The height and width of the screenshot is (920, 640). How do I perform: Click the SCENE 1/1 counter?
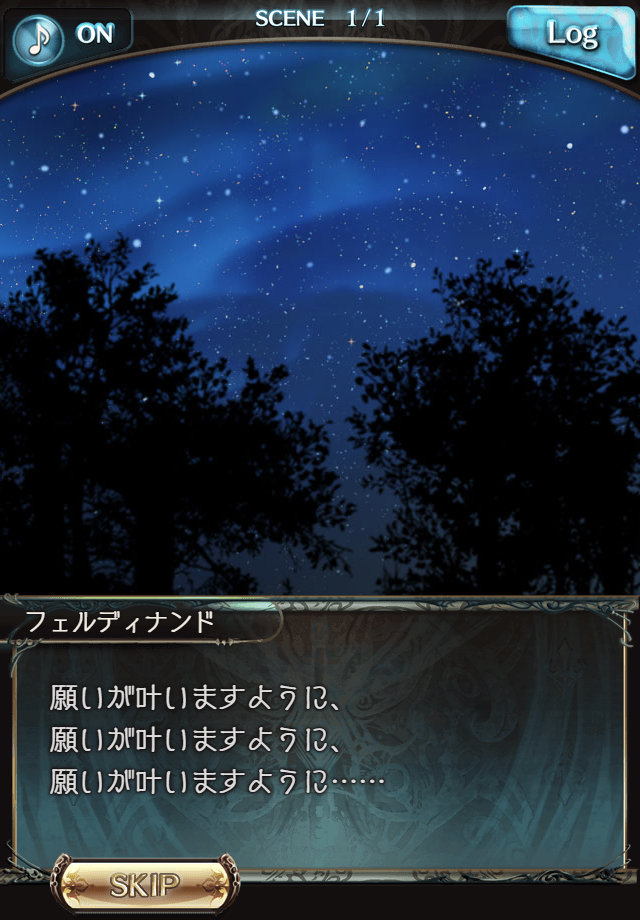320,19
